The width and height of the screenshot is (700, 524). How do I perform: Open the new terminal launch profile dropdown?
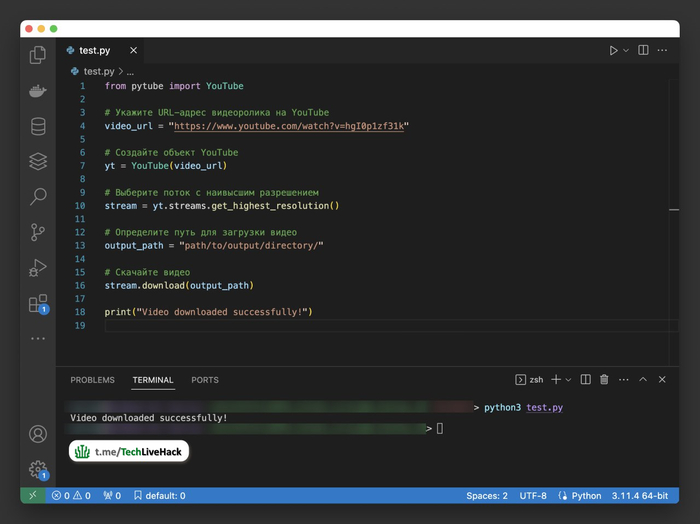[x=569, y=380]
